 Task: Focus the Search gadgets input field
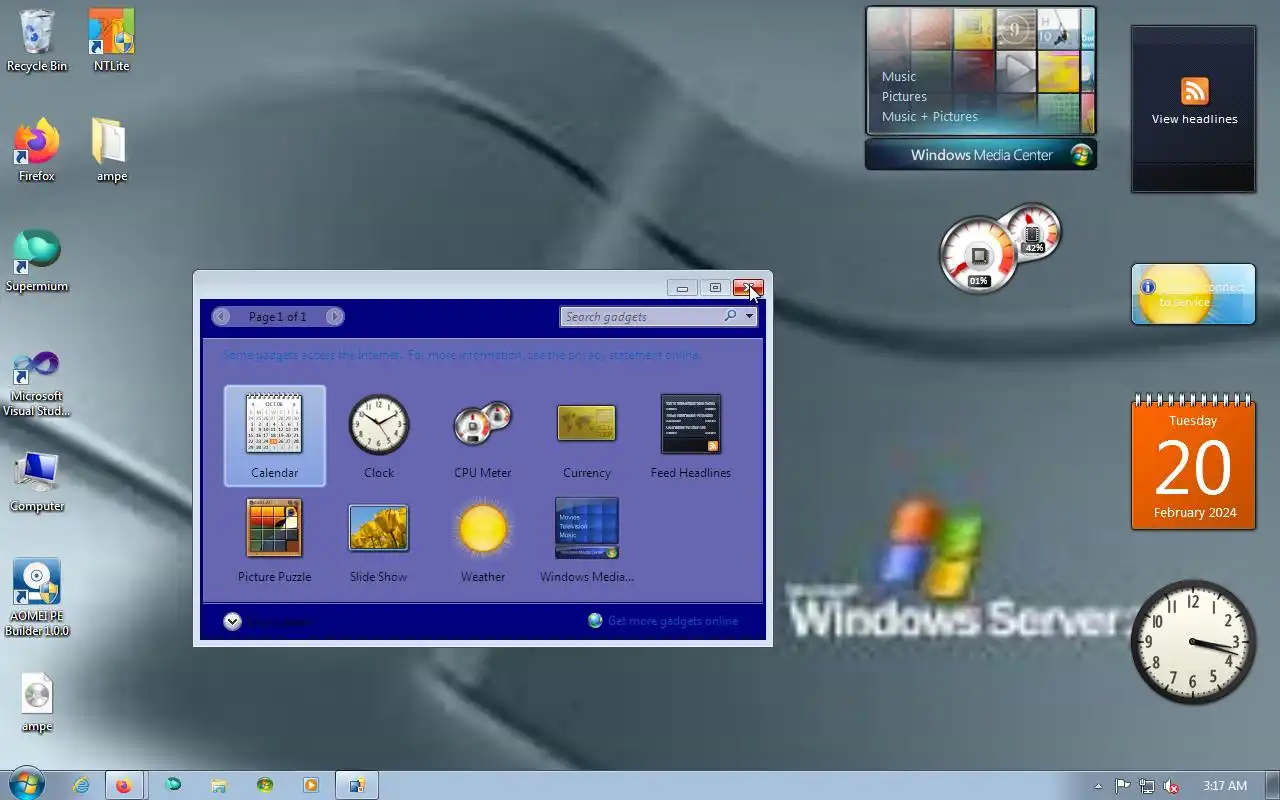tap(642, 317)
